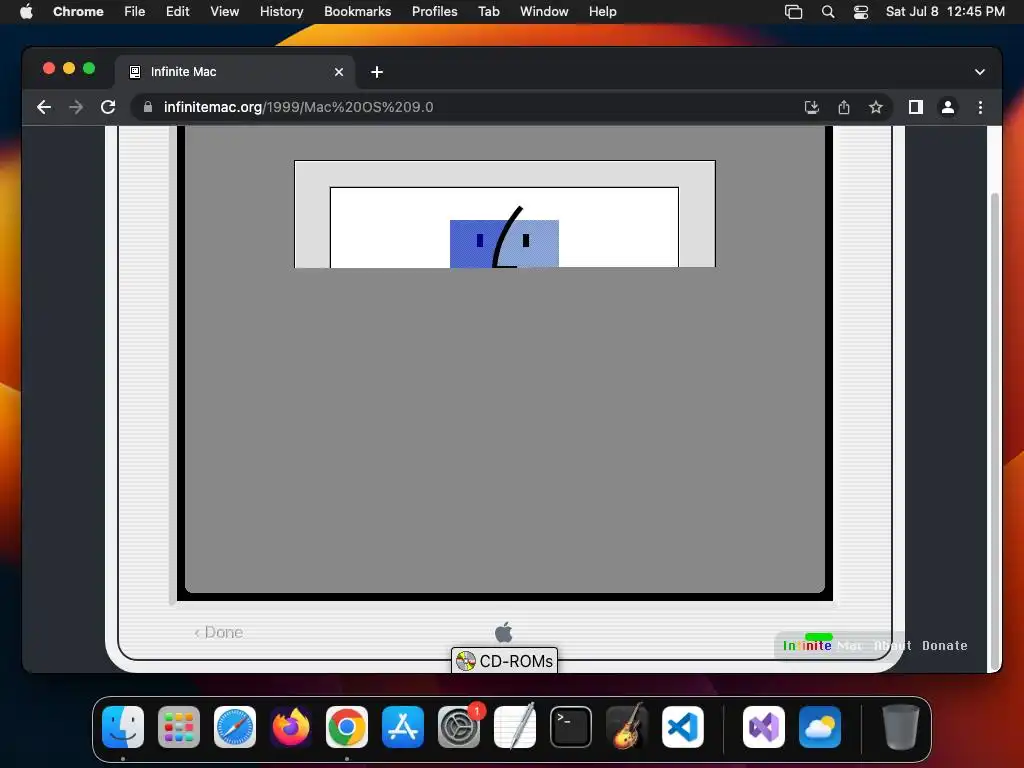
Task: Open Chrome side panel
Action: [x=916, y=107]
